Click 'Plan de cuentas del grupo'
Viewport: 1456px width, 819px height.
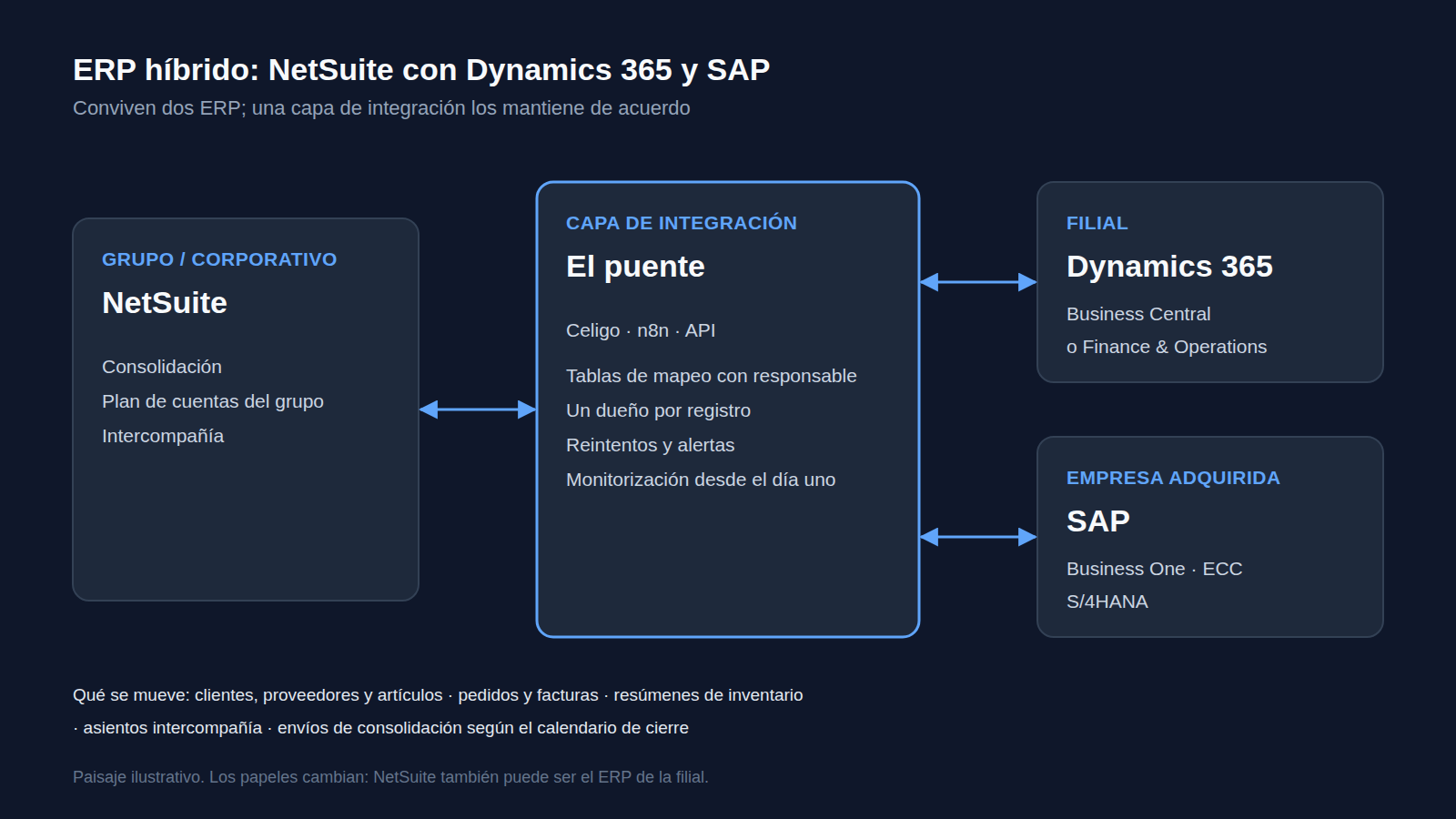(x=213, y=401)
